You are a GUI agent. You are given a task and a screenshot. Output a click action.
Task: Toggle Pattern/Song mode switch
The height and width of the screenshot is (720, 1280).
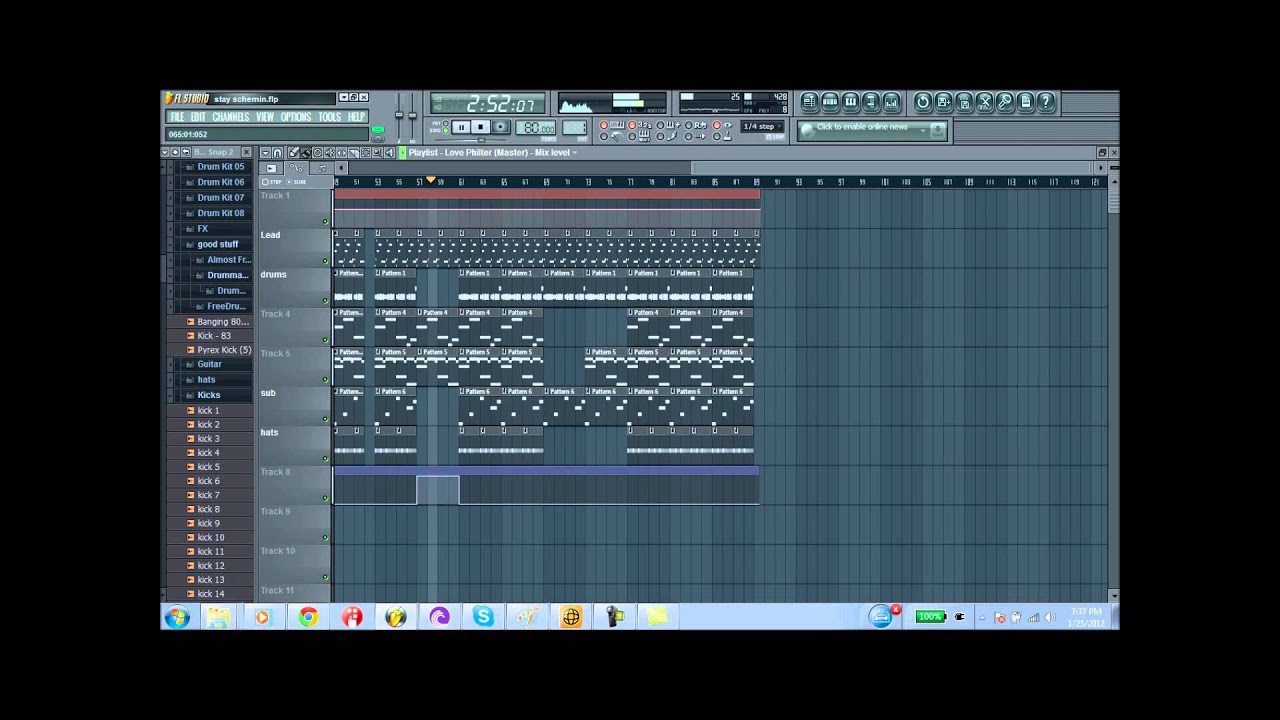point(445,127)
